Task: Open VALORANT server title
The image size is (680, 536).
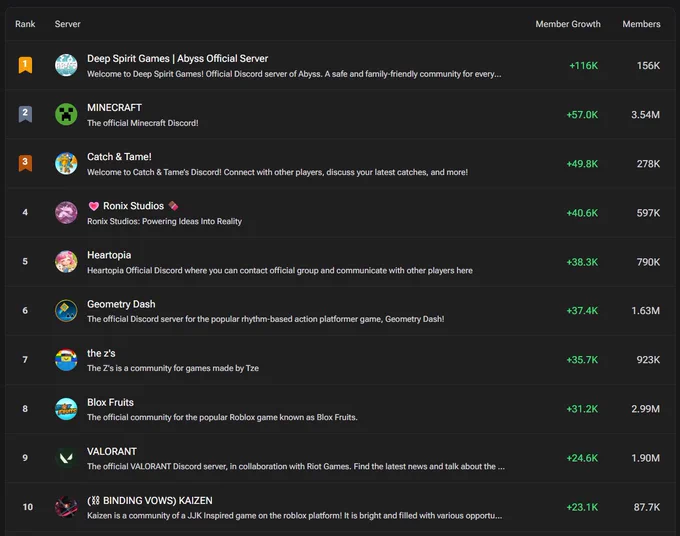Action: point(112,451)
